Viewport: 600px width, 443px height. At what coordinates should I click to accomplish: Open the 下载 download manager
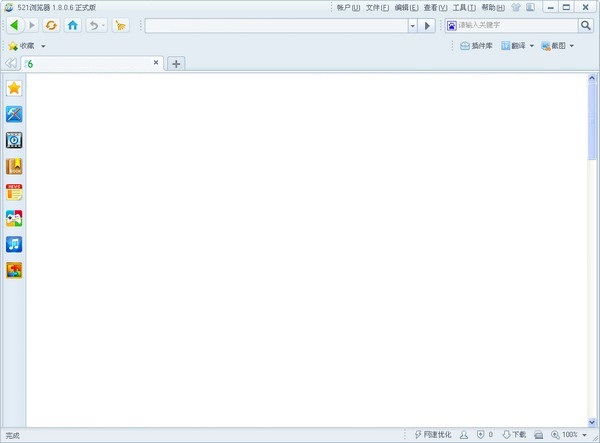514,435
